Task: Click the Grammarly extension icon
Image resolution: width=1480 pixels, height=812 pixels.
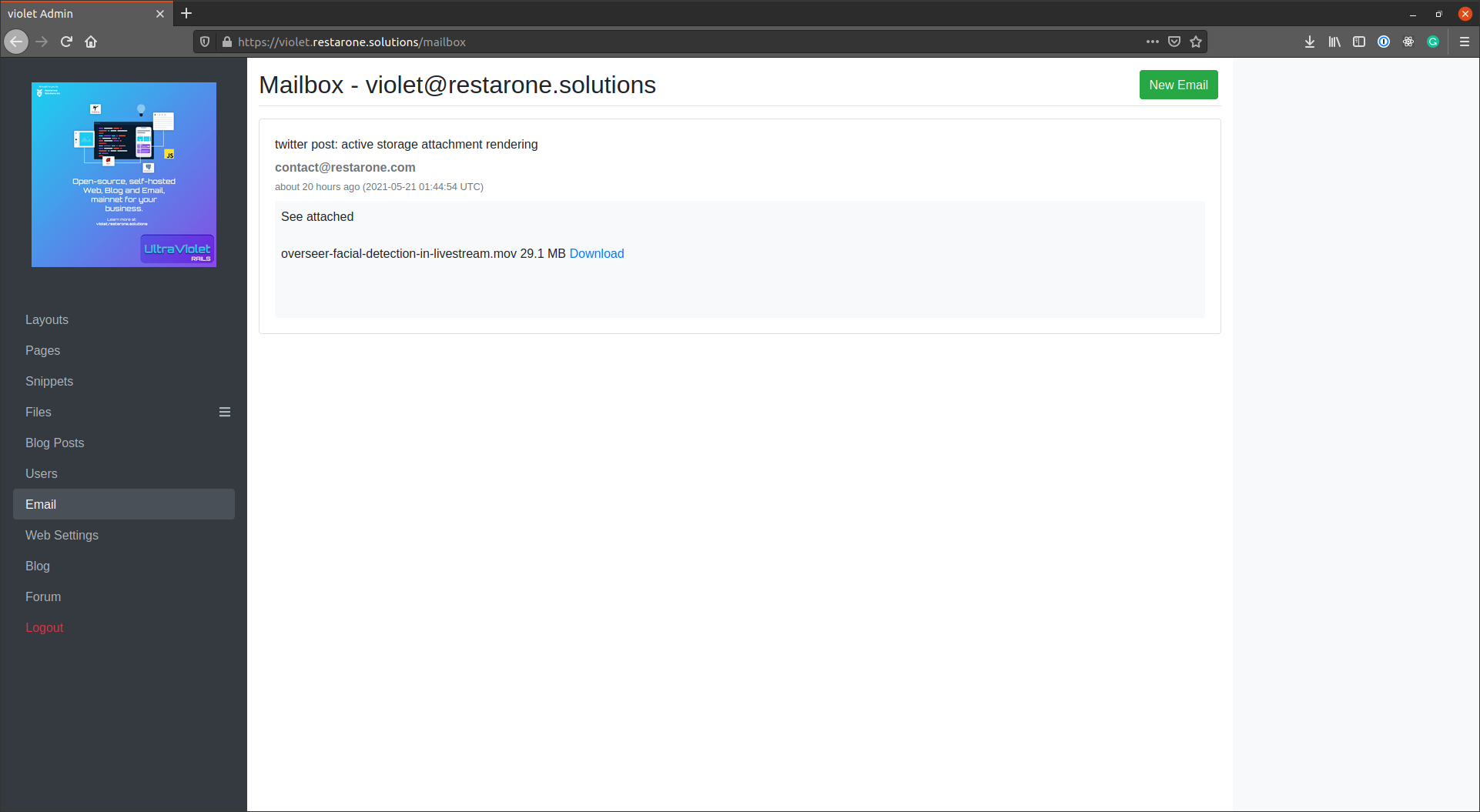Action: point(1433,42)
